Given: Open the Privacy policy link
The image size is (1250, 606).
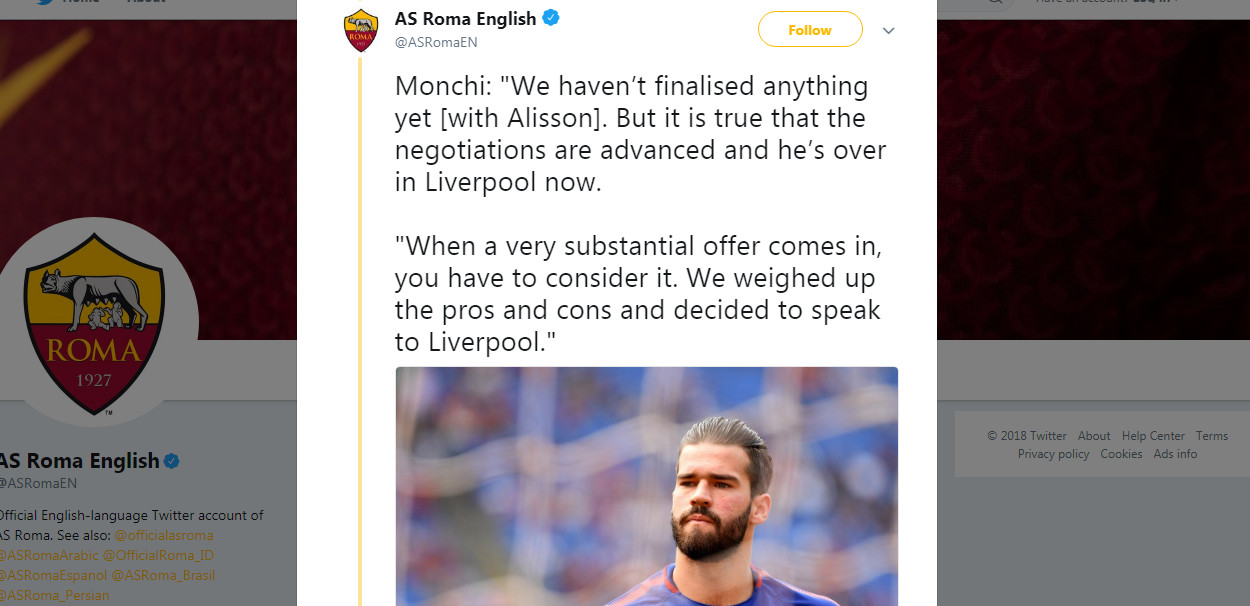Looking at the screenshot, I should click(1053, 453).
